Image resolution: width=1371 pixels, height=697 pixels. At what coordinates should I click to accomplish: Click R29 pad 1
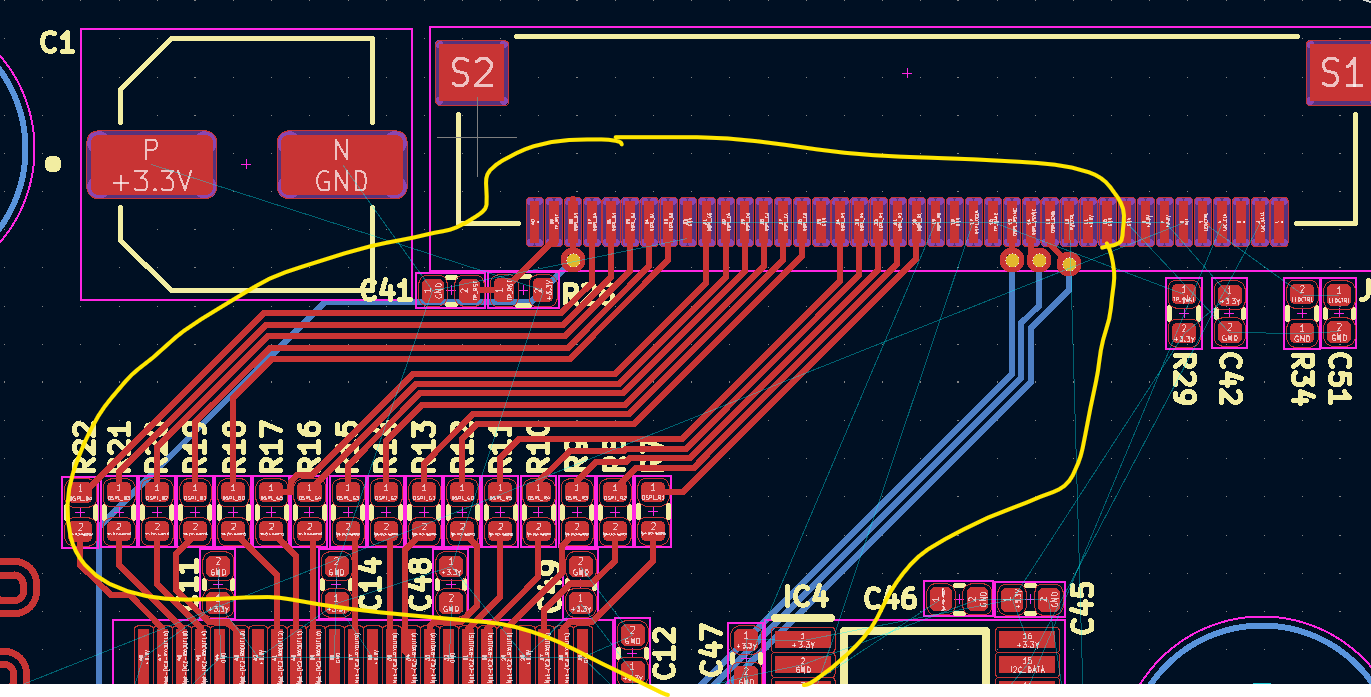click(x=1183, y=295)
